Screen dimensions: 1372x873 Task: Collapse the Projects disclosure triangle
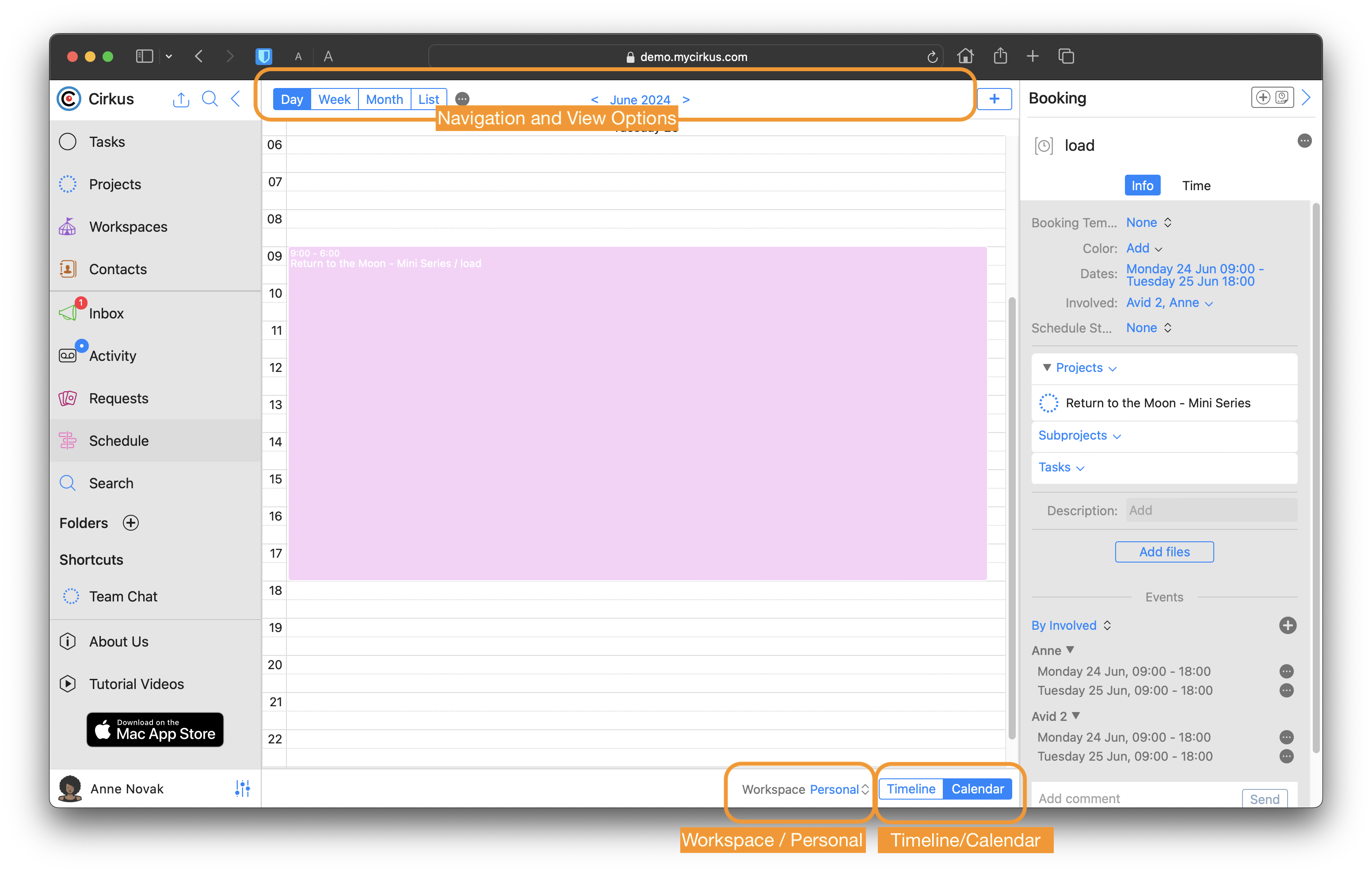tap(1047, 368)
